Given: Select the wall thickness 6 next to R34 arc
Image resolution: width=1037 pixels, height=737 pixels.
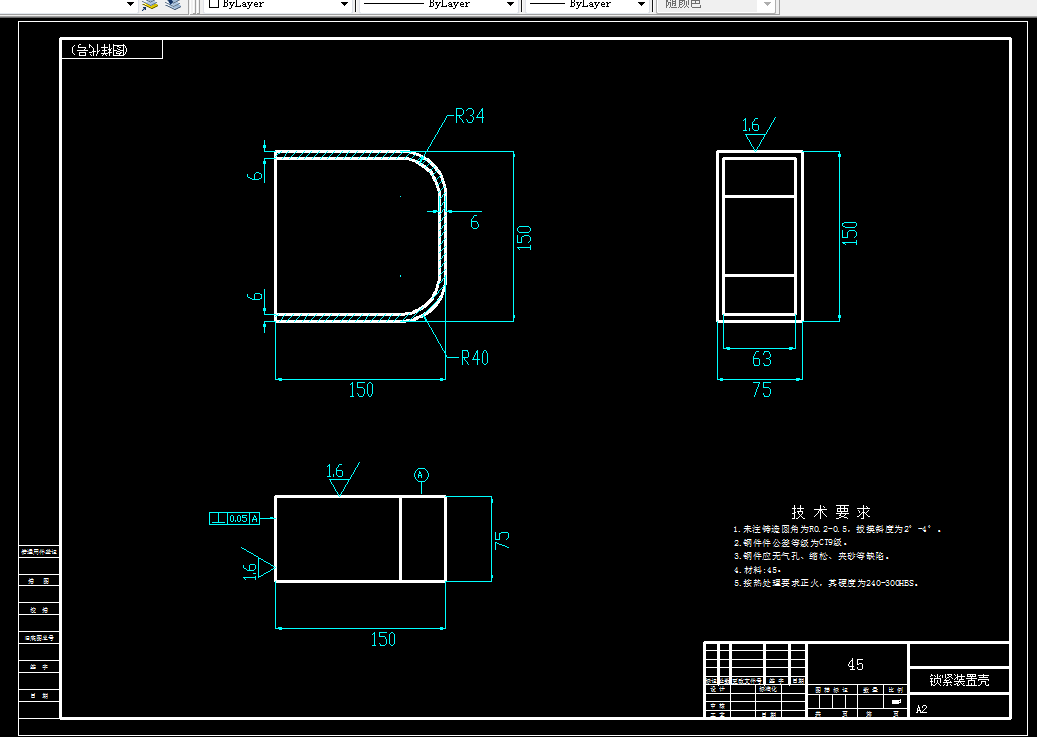Looking at the screenshot, I should [475, 222].
